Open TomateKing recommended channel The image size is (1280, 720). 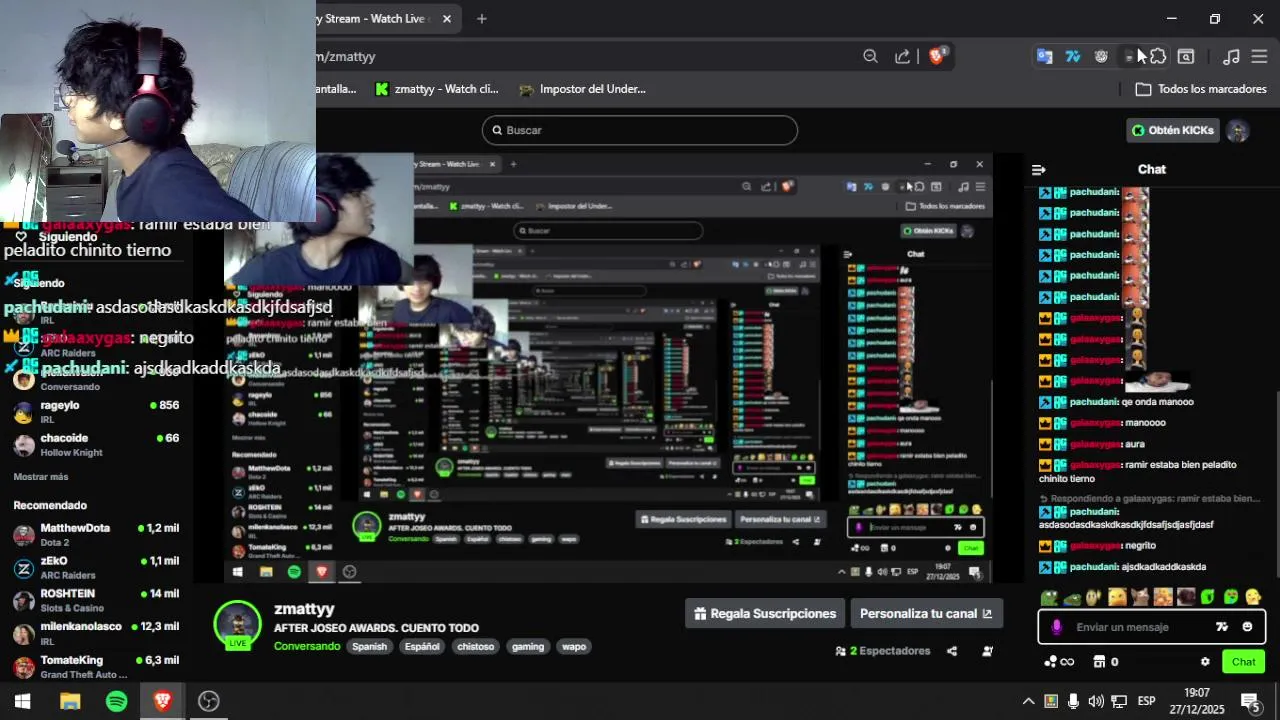click(95, 666)
